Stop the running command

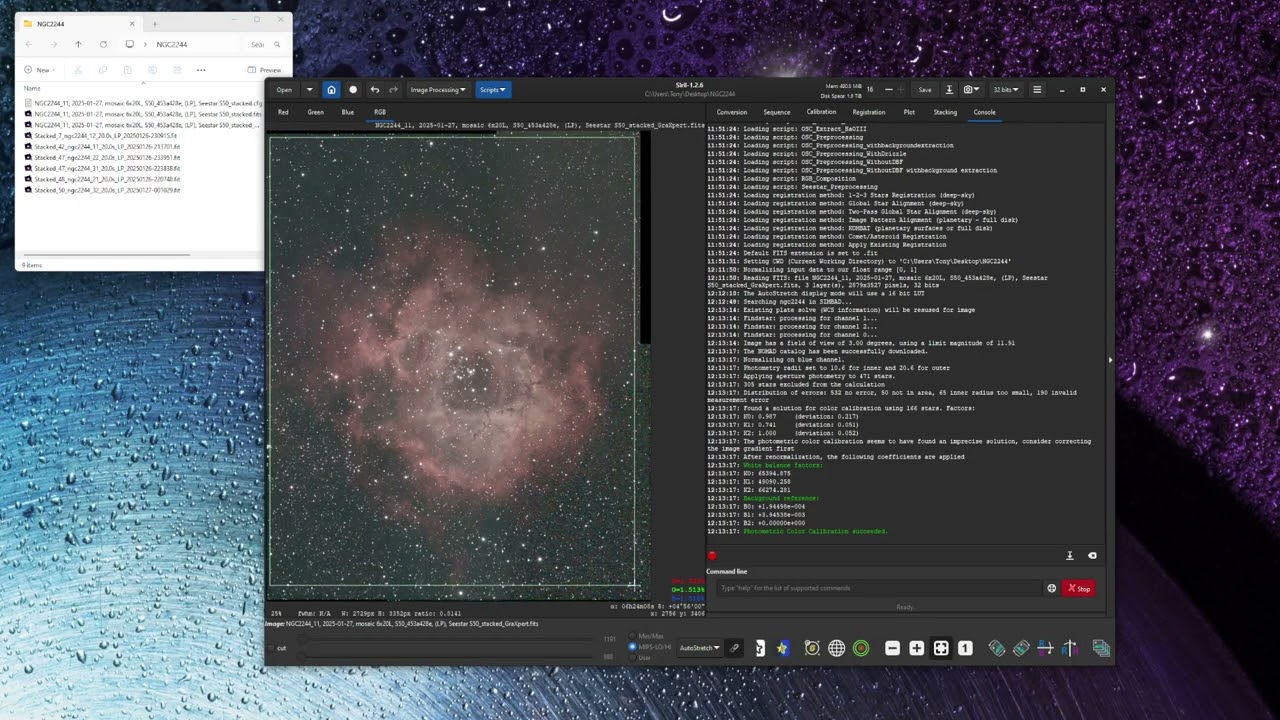click(1078, 588)
